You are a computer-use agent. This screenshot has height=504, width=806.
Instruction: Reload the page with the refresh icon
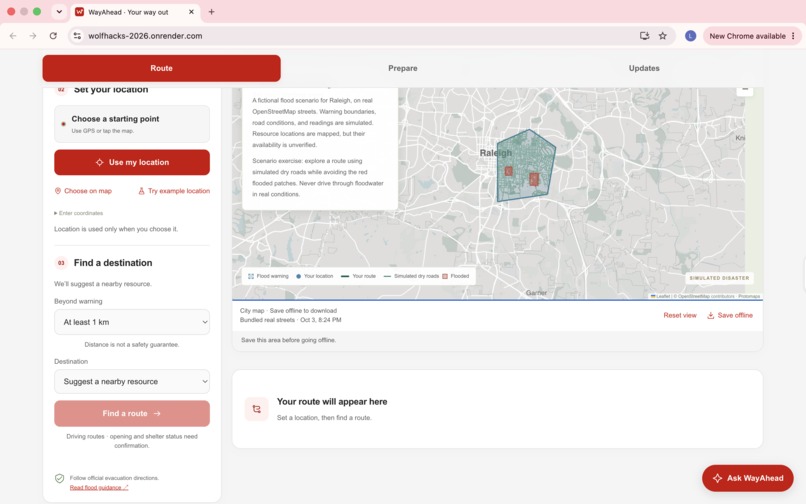point(53,36)
